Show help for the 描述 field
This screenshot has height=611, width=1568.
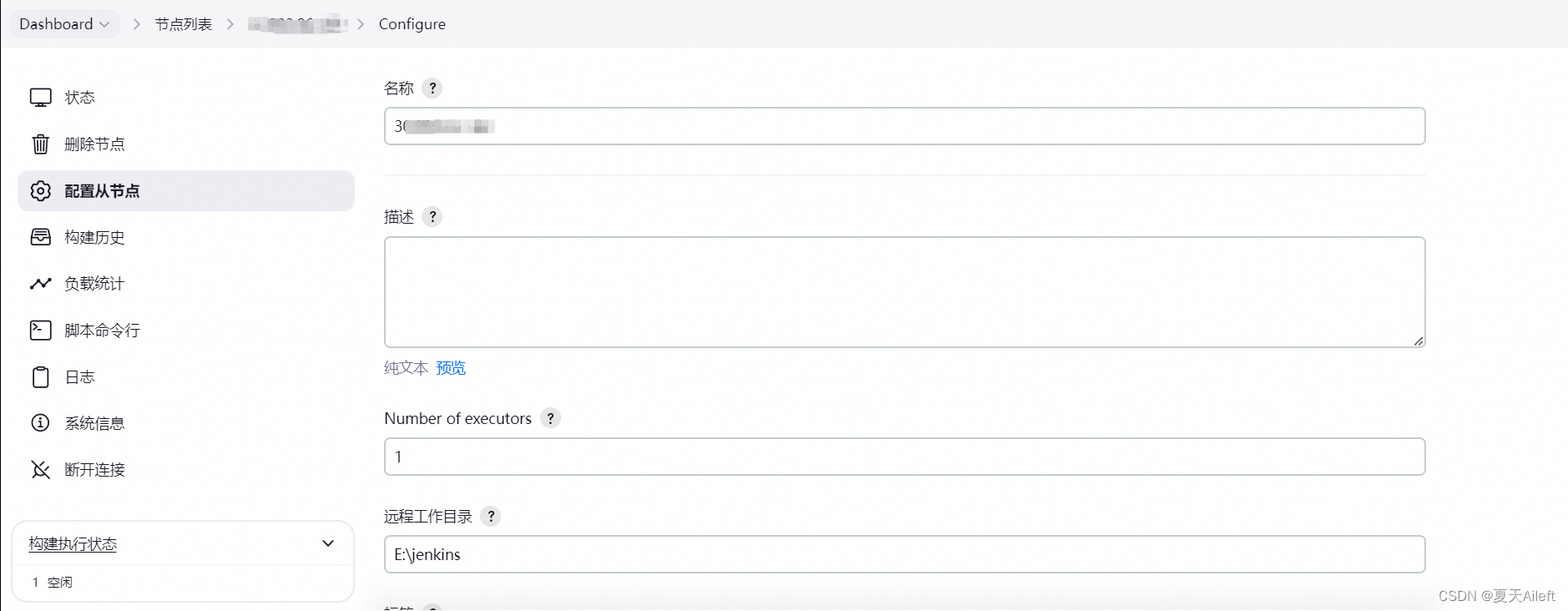coord(432,217)
